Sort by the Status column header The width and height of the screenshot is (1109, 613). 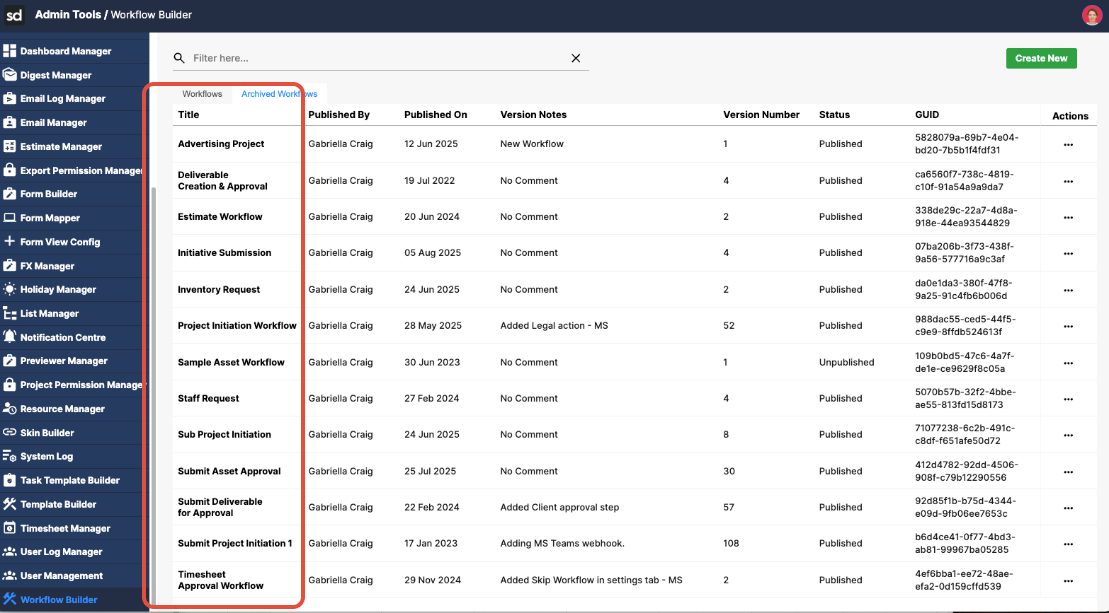pos(834,115)
